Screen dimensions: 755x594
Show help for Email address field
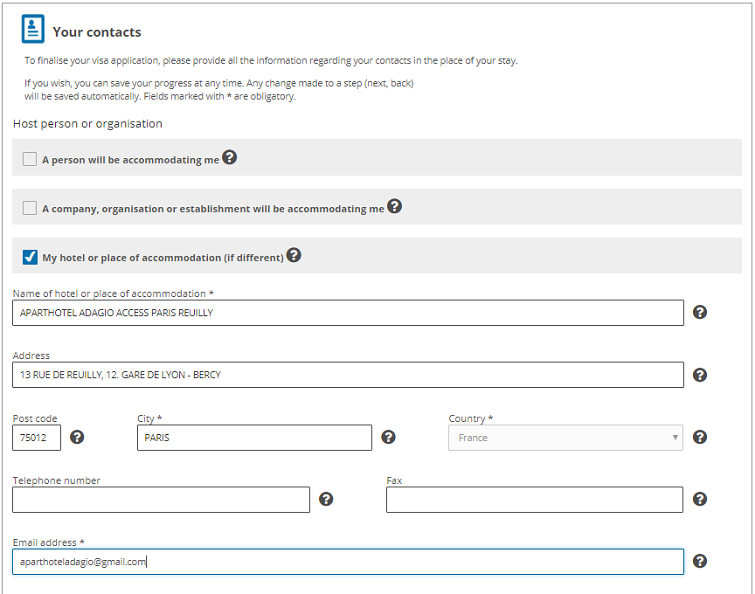(700, 561)
